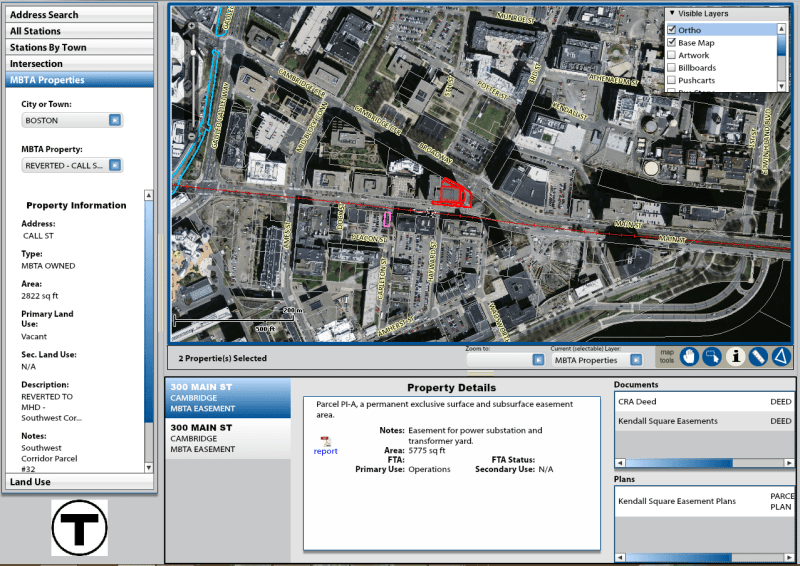Open the Stations By Town section
800x566 pixels.
[x=80, y=47]
